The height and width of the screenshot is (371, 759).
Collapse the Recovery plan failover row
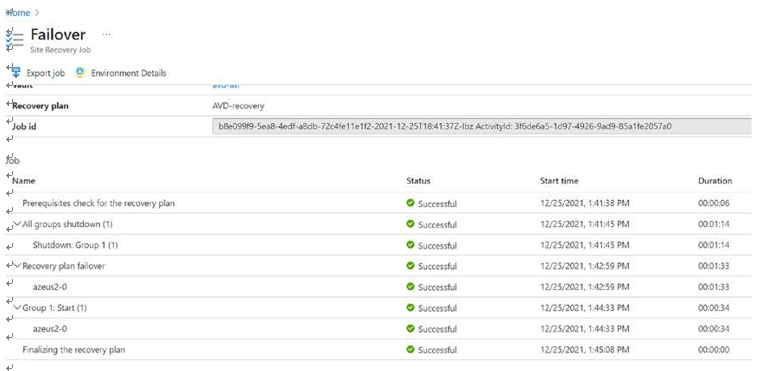coord(18,265)
